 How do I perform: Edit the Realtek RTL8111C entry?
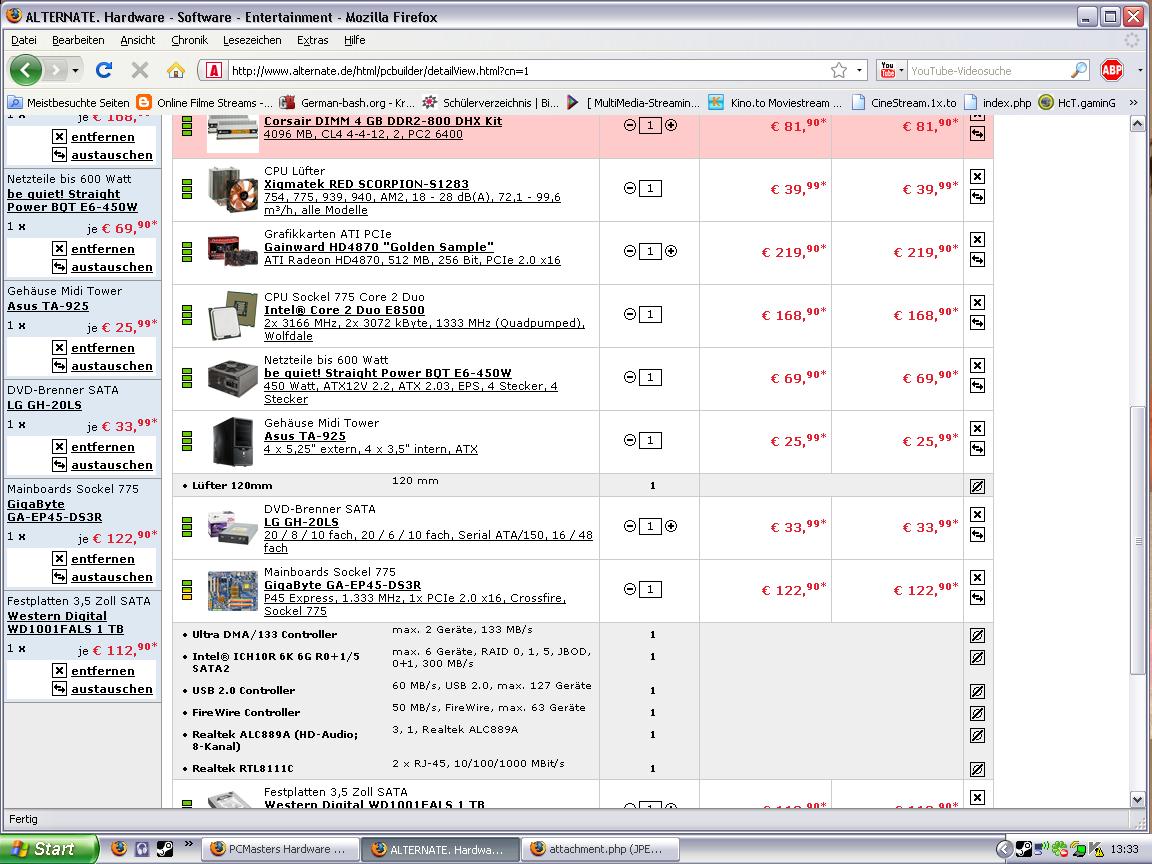point(977,769)
